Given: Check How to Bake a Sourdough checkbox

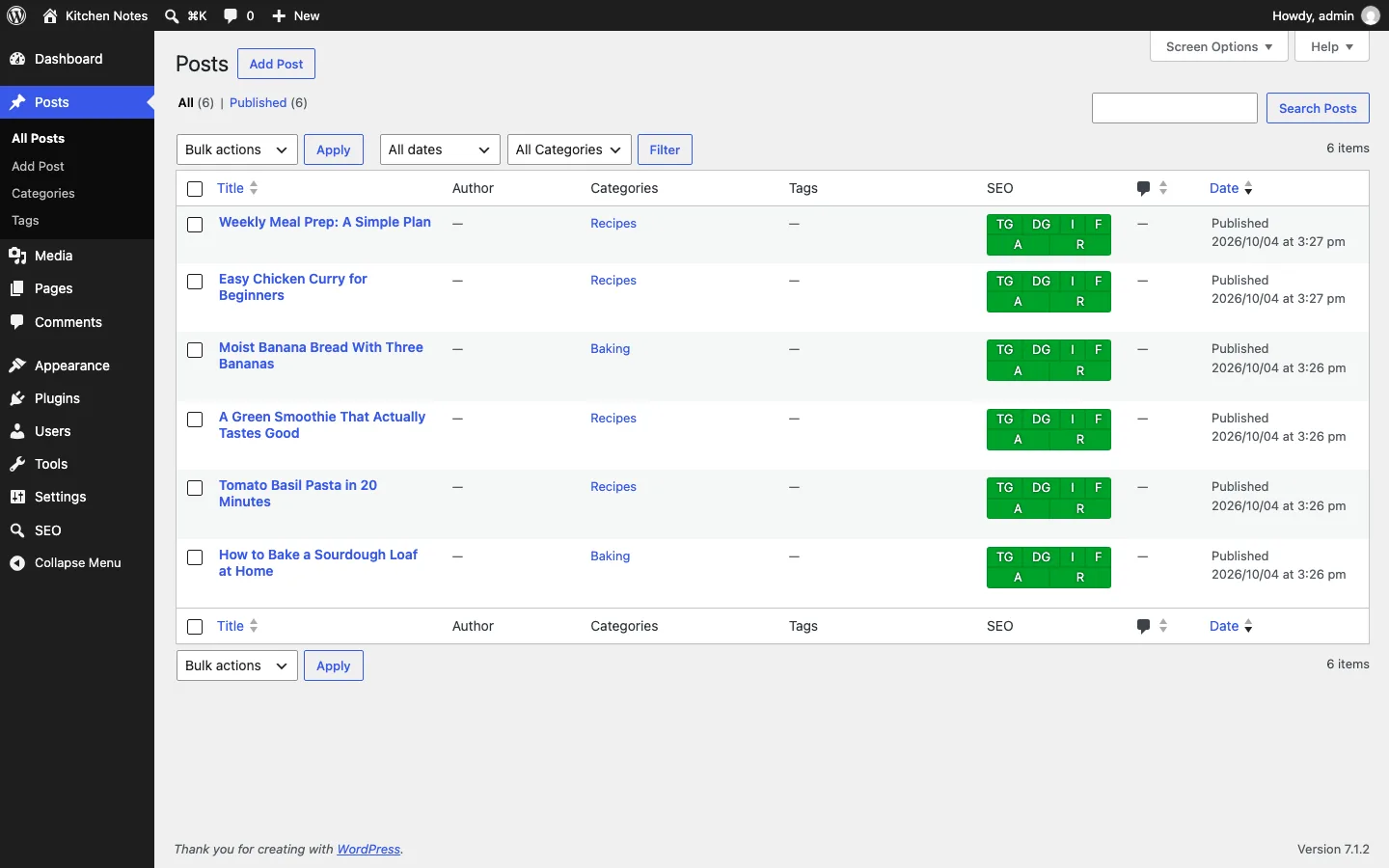Looking at the screenshot, I should [195, 557].
